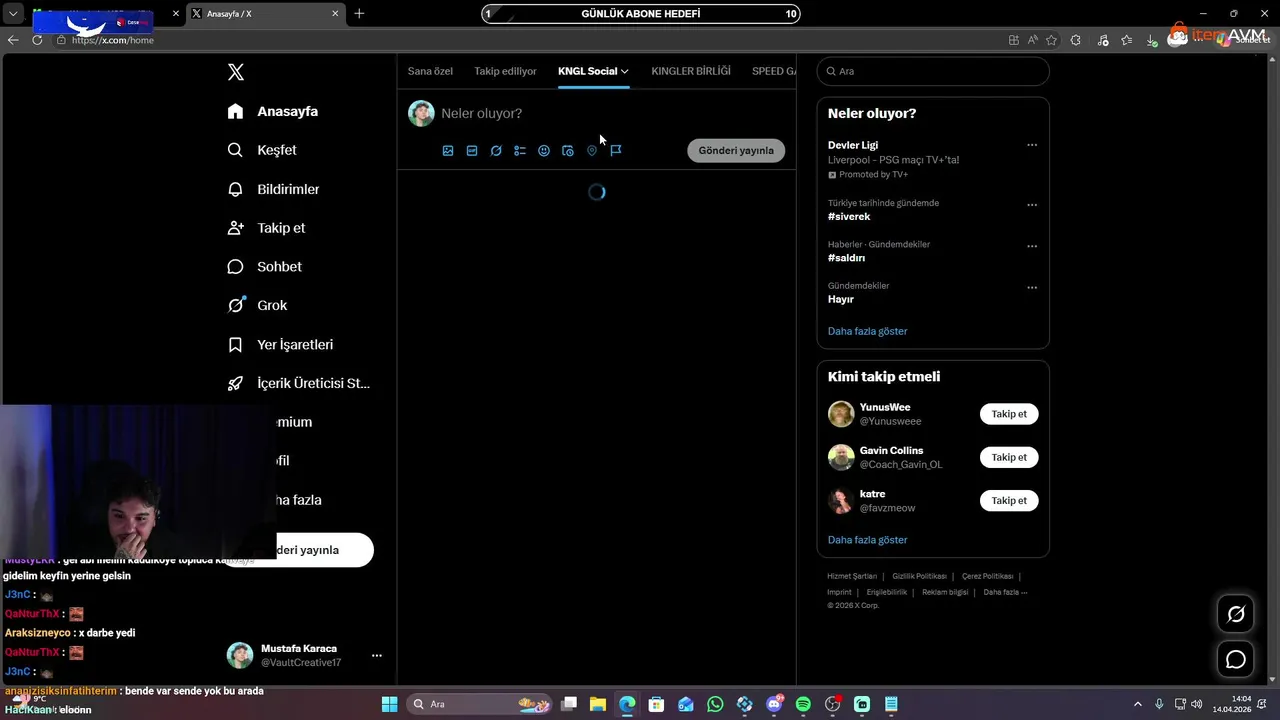This screenshot has height=720, width=1280.
Task: Reload the page with the refresh icon
Action: coord(37,40)
